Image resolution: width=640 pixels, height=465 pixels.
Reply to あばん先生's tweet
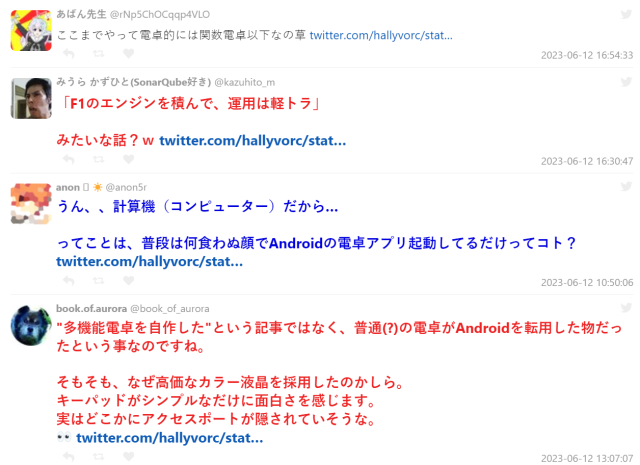tap(69, 53)
